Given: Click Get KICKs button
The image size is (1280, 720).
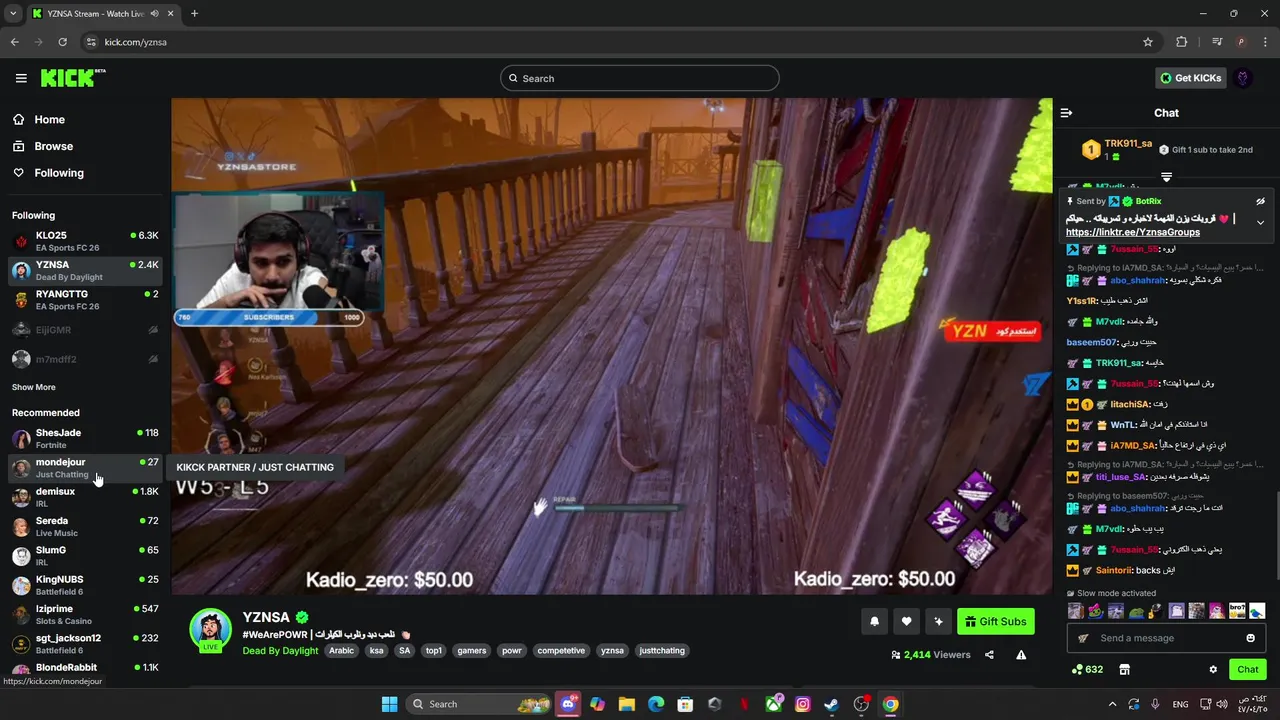Looking at the screenshot, I should [x=1190, y=78].
